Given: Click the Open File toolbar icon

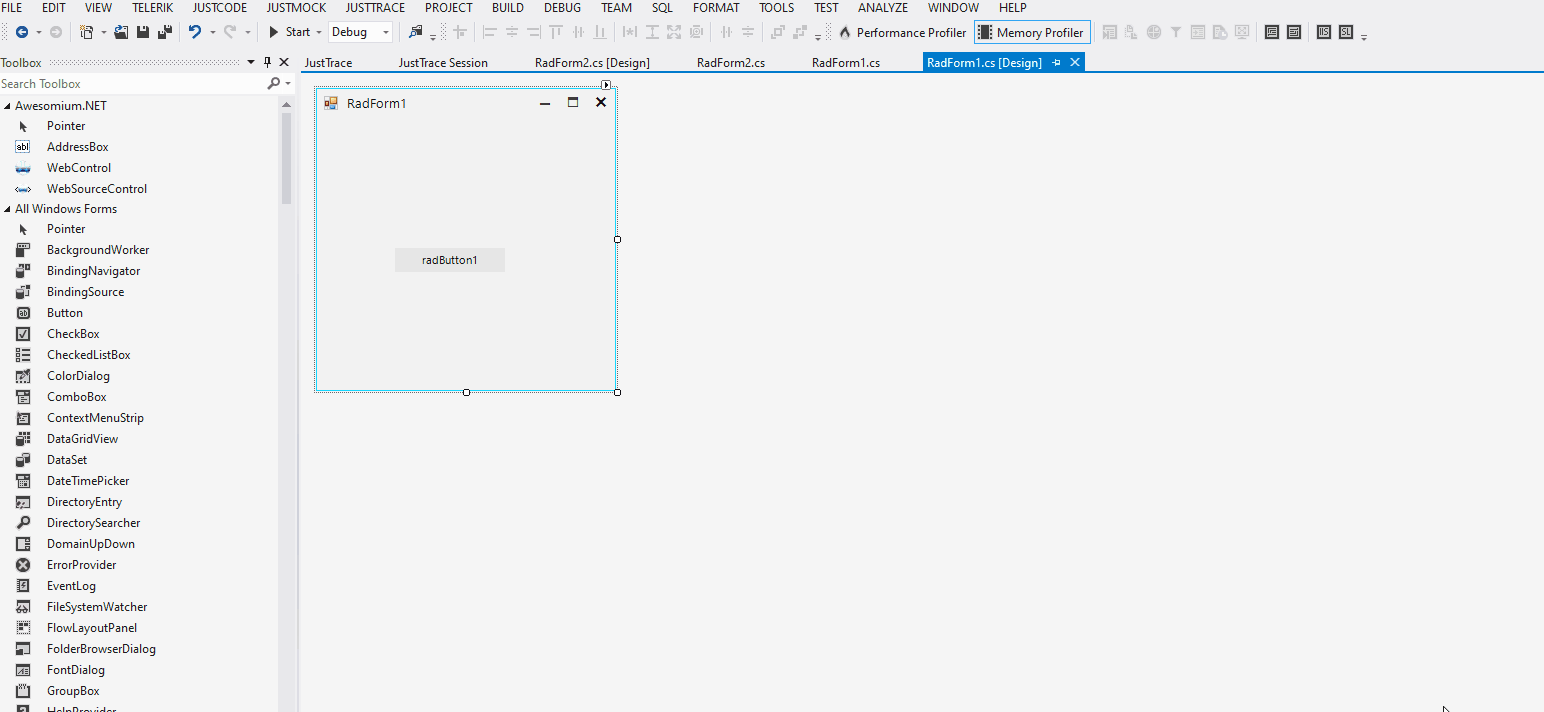Looking at the screenshot, I should [x=121, y=32].
